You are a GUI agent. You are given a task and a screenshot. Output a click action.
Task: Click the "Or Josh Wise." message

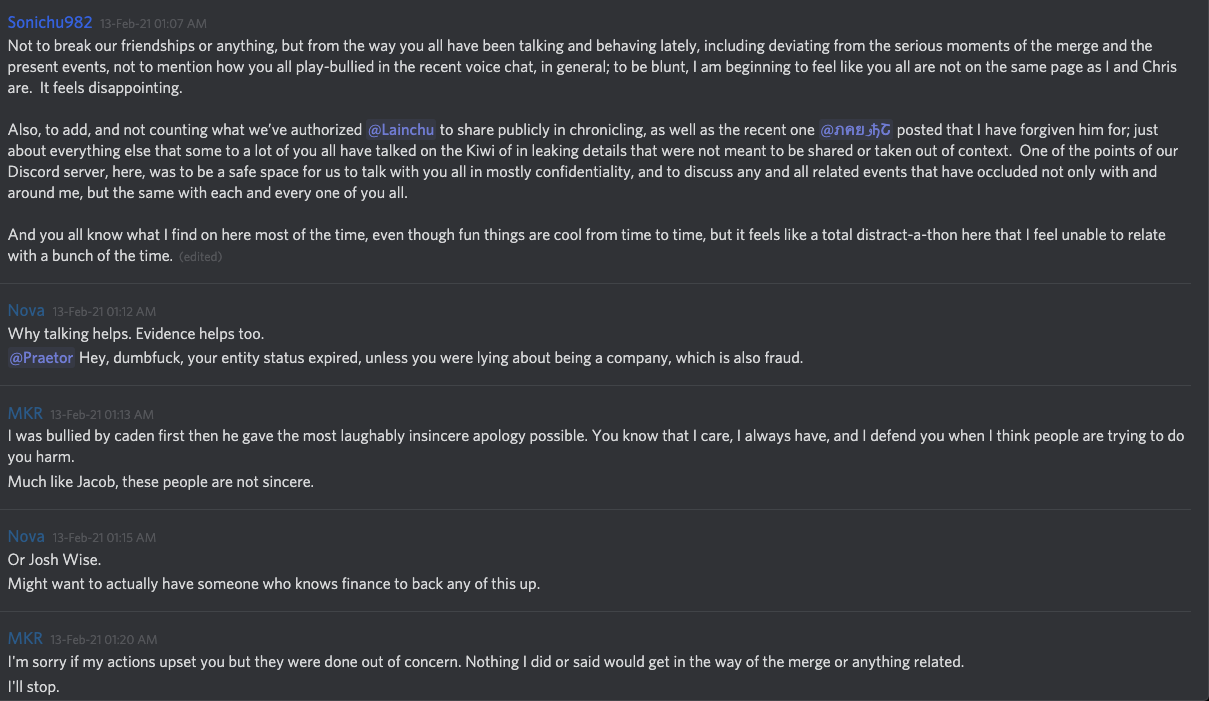55,560
